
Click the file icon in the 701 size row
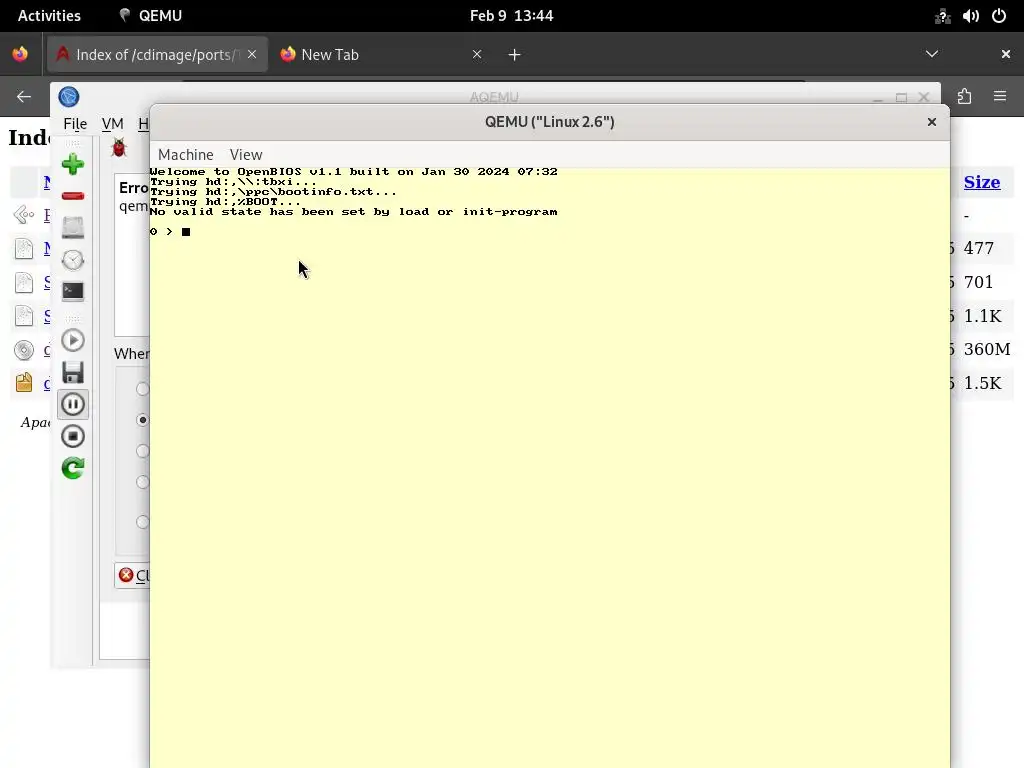[24, 282]
